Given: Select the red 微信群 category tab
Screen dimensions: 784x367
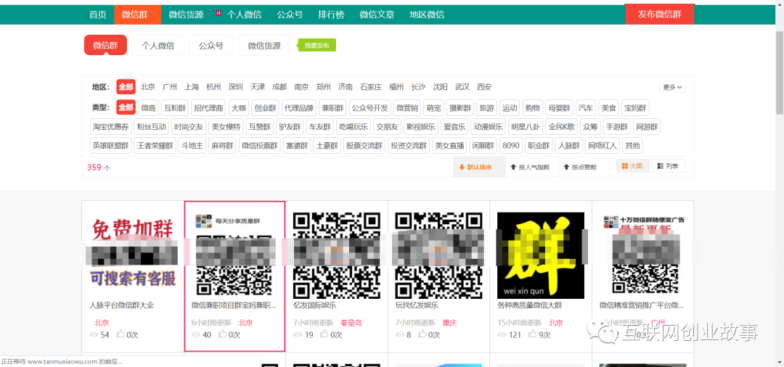Looking at the screenshot, I should [106, 46].
